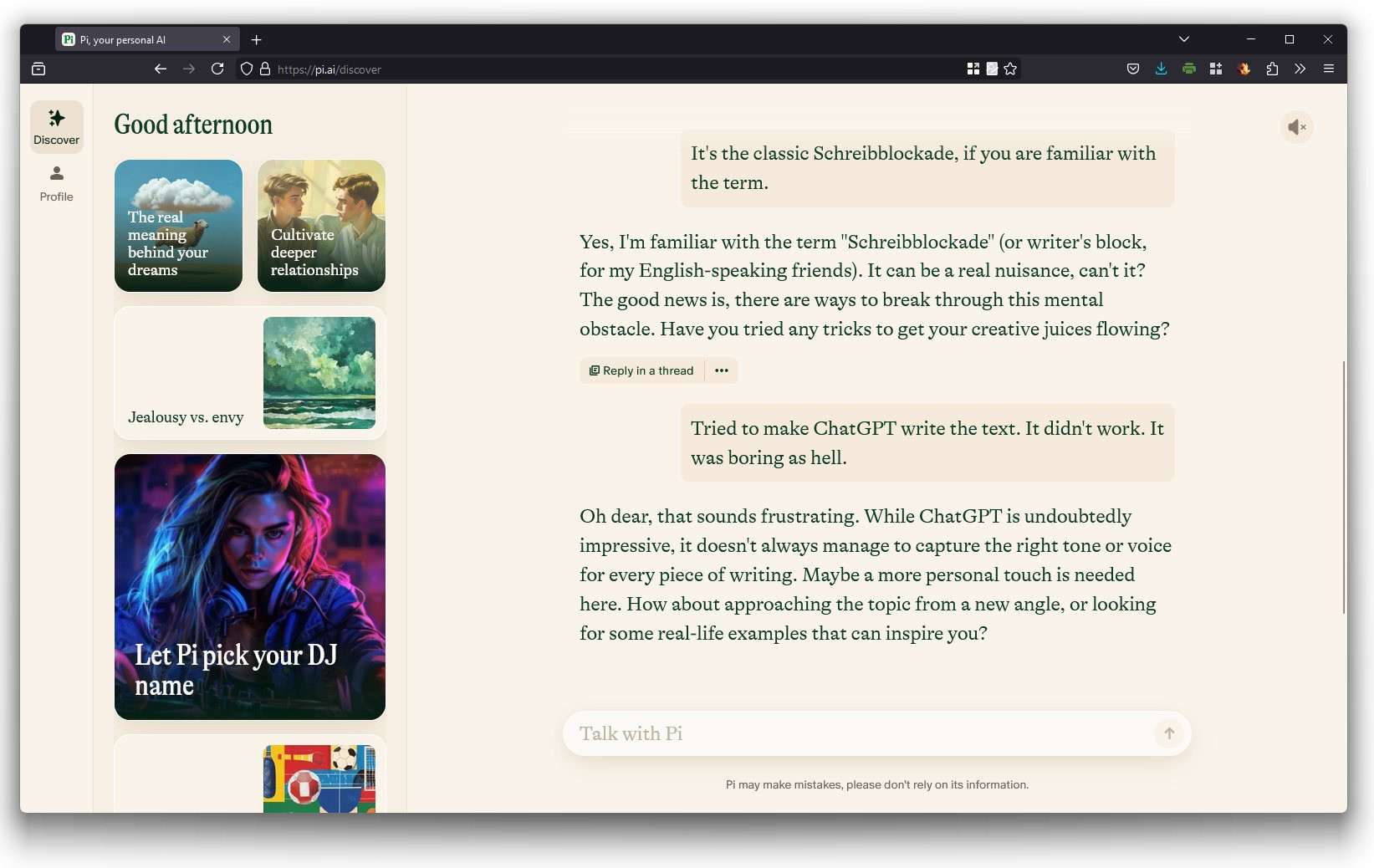Open the Firefox hamburger application menu

point(1328,69)
